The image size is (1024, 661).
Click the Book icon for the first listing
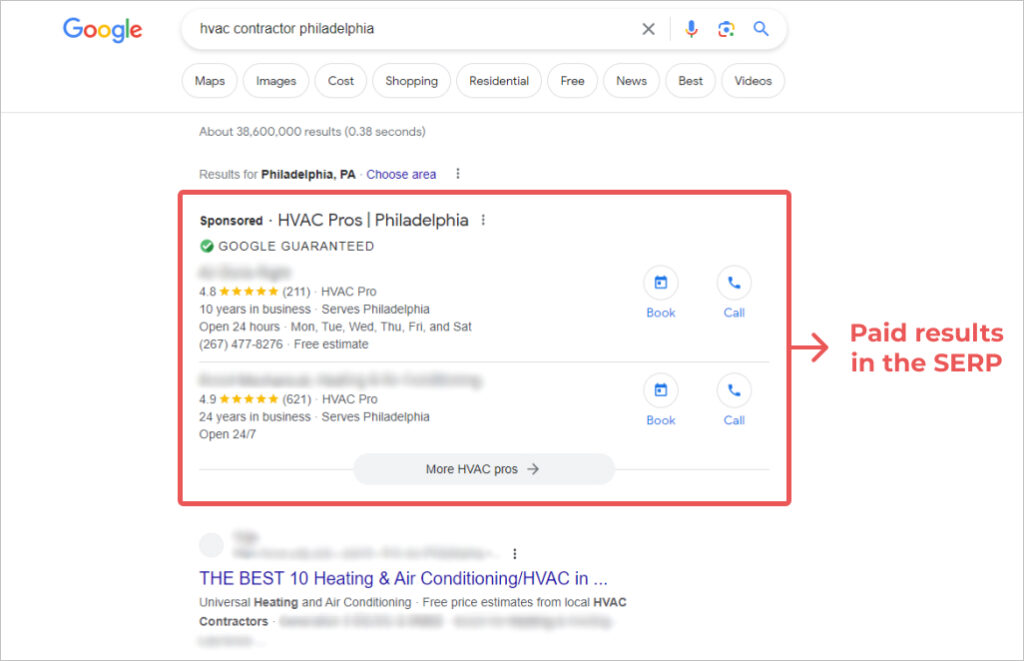660,283
